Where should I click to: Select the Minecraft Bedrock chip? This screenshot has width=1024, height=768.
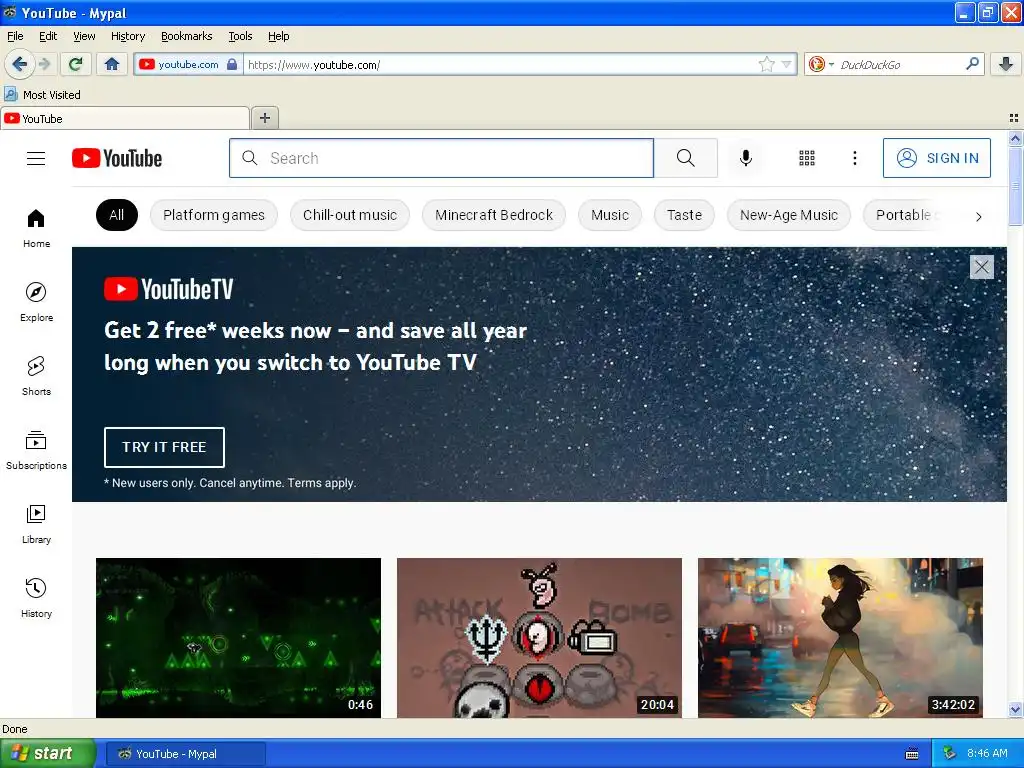[494, 215]
